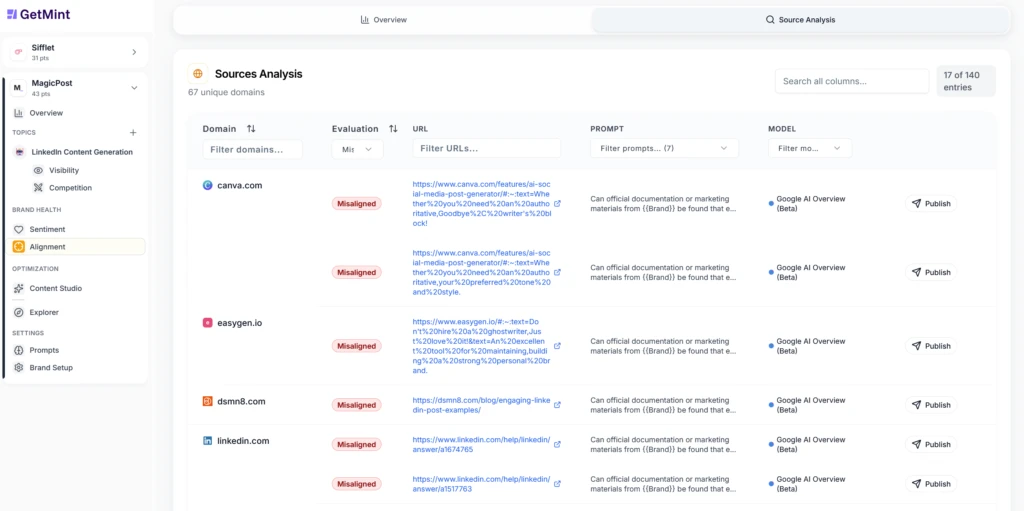Image resolution: width=1024 pixels, height=511 pixels.
Task: Open canva.com URL ending and style
Action: (x=482, y=272)
